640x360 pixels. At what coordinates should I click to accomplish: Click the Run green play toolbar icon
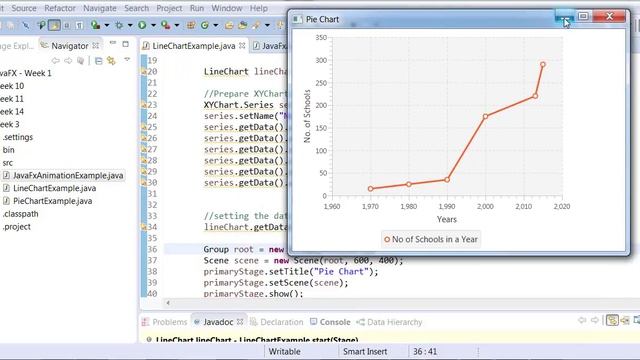point(142,25)
